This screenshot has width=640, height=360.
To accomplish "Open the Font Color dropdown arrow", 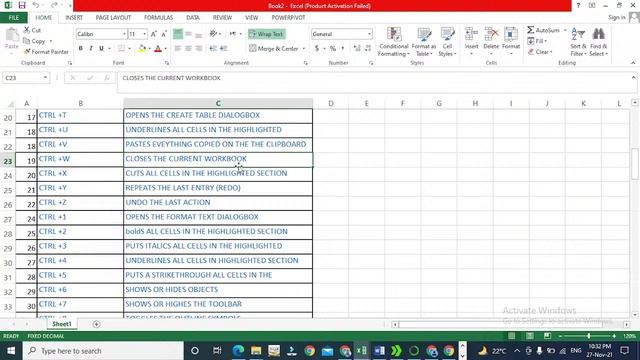I will tap(165, 49).
